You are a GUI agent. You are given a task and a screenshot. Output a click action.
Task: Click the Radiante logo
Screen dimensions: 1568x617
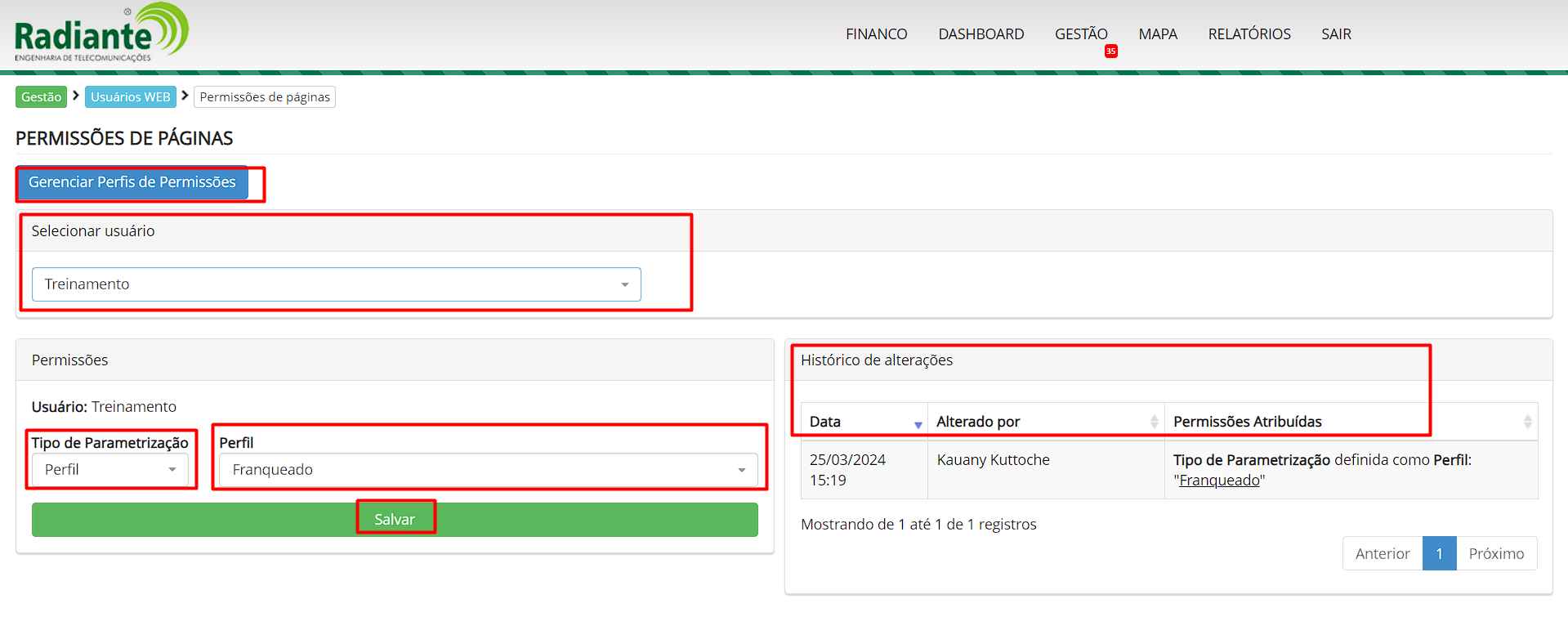pyautogui.click(x=101, y=33)
